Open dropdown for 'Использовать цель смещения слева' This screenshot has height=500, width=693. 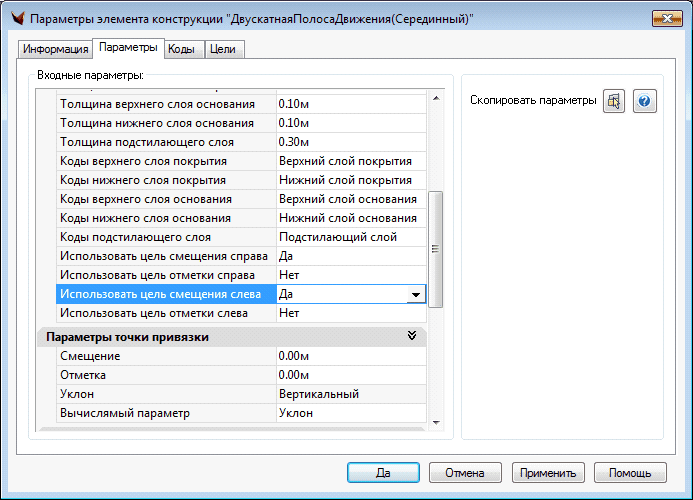click(x=415, y=294)
